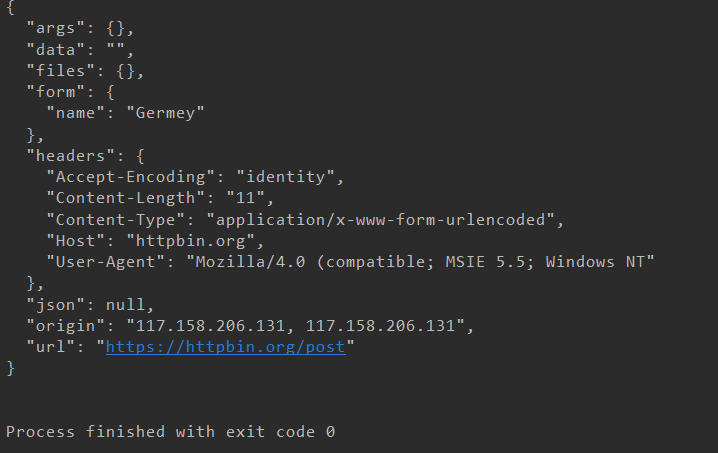Click the "identity" value text

[x=286, y=177]
